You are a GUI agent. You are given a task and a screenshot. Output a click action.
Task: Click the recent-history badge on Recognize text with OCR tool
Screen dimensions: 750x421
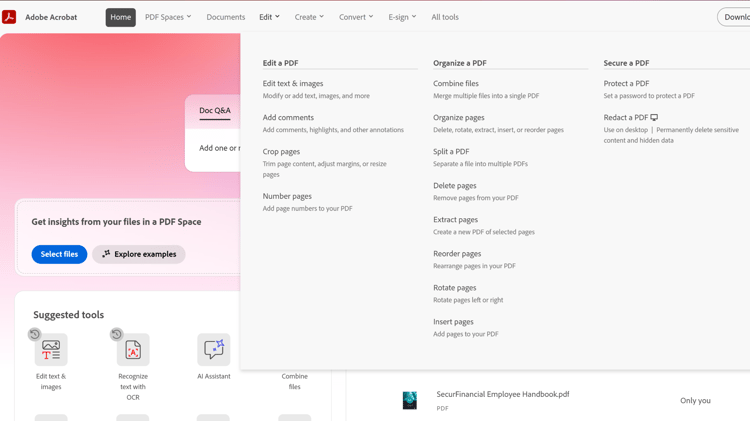pos(116,334)
